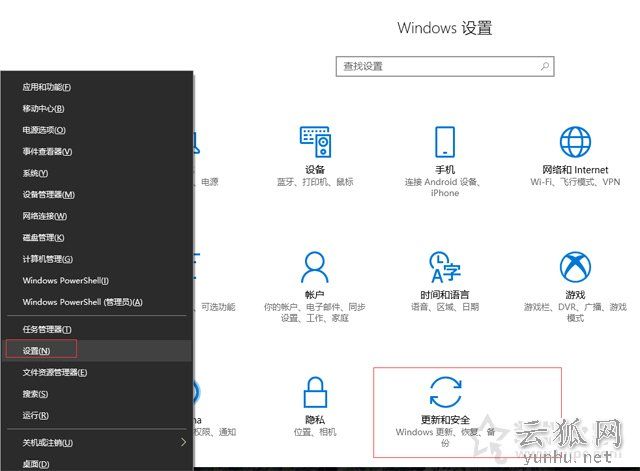Click the 时间和语言 title text

[445, 294]
